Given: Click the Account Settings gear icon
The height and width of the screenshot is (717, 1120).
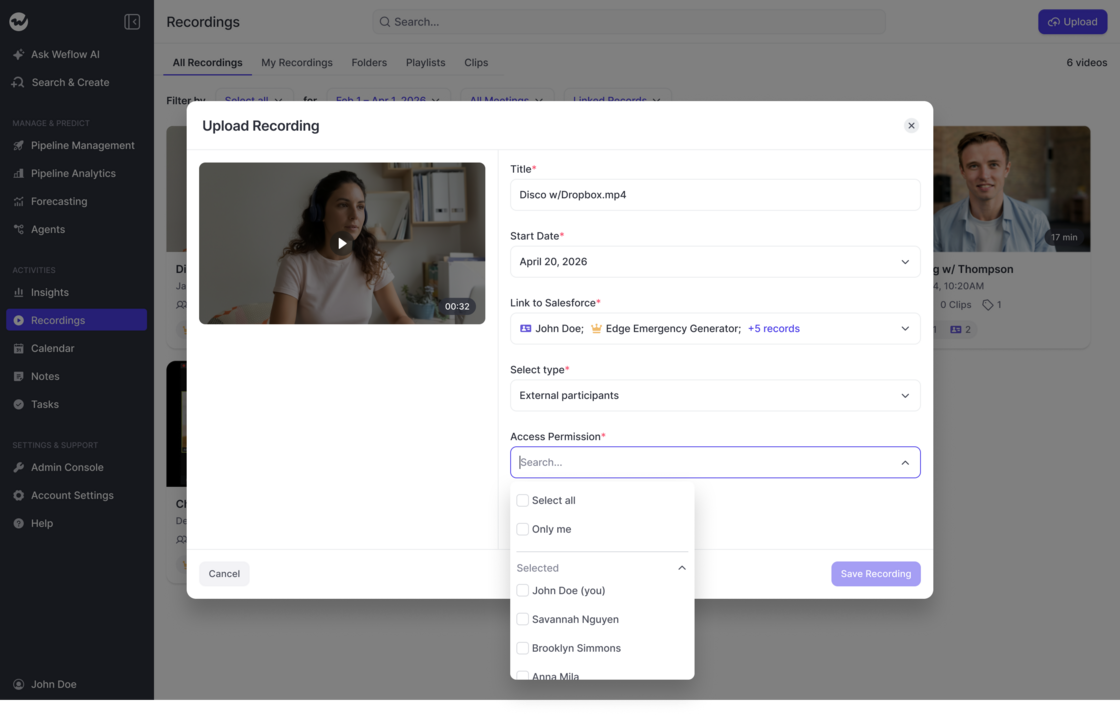Looking at the screenshot, I should pyautogui.click(x=19, y=495).
